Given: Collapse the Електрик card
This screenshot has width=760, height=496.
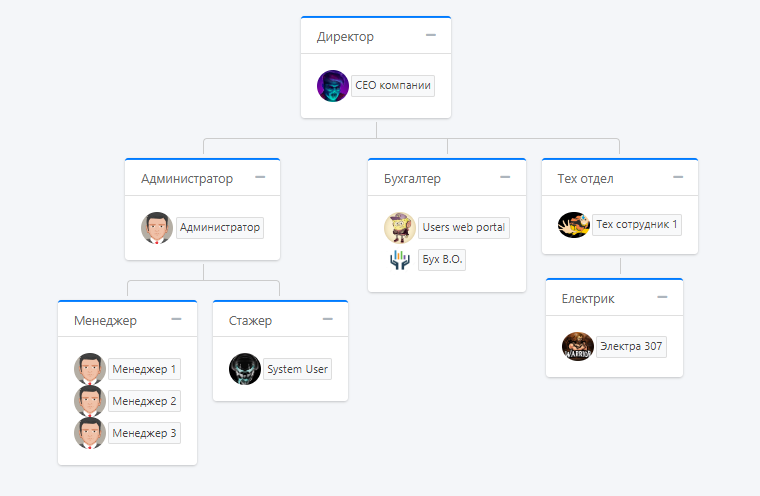Looking at the screenshot, I should [x=662, y=297].
